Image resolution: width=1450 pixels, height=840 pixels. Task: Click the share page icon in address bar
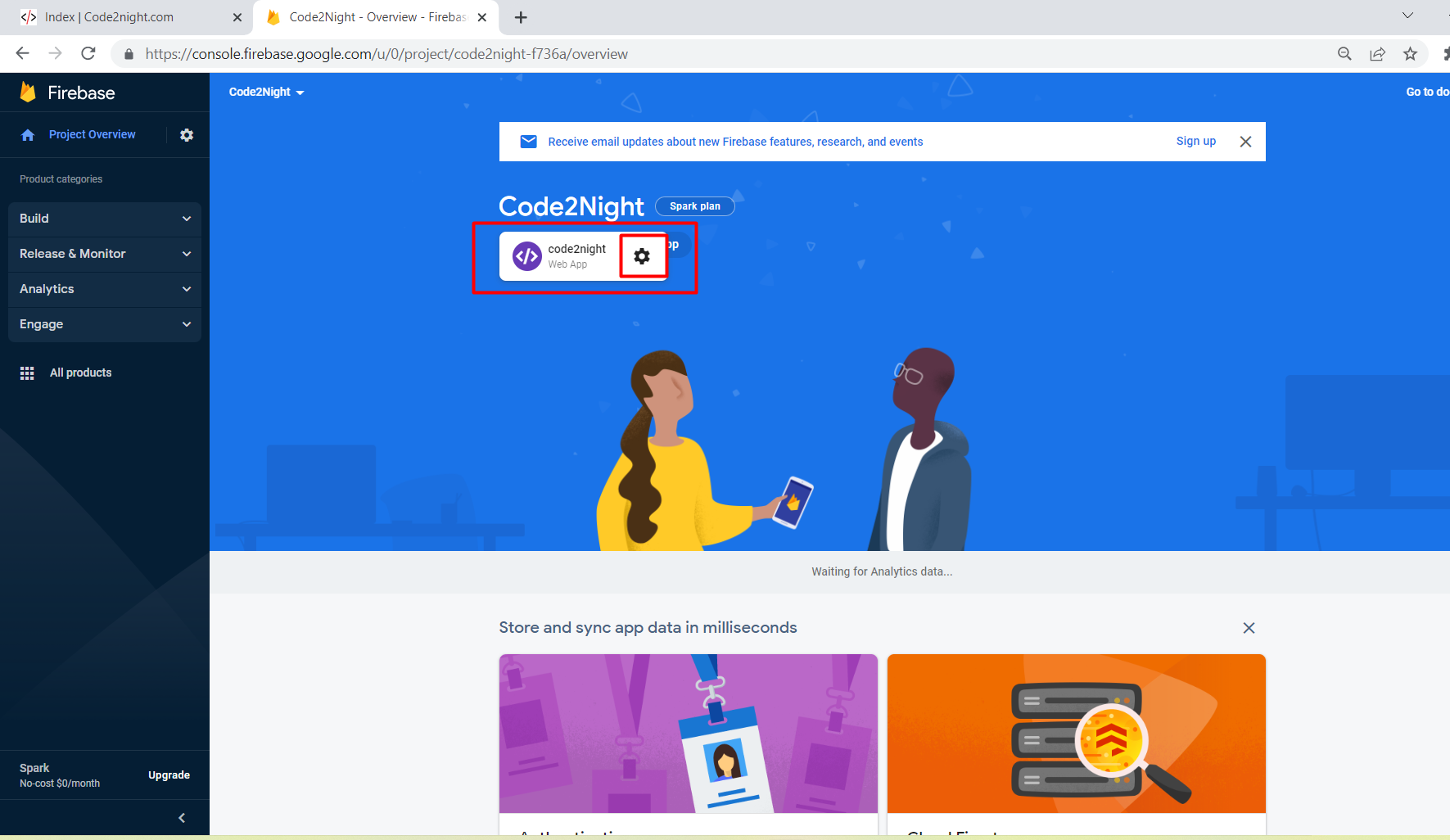pyautogui.click(x=1377, y=54)
